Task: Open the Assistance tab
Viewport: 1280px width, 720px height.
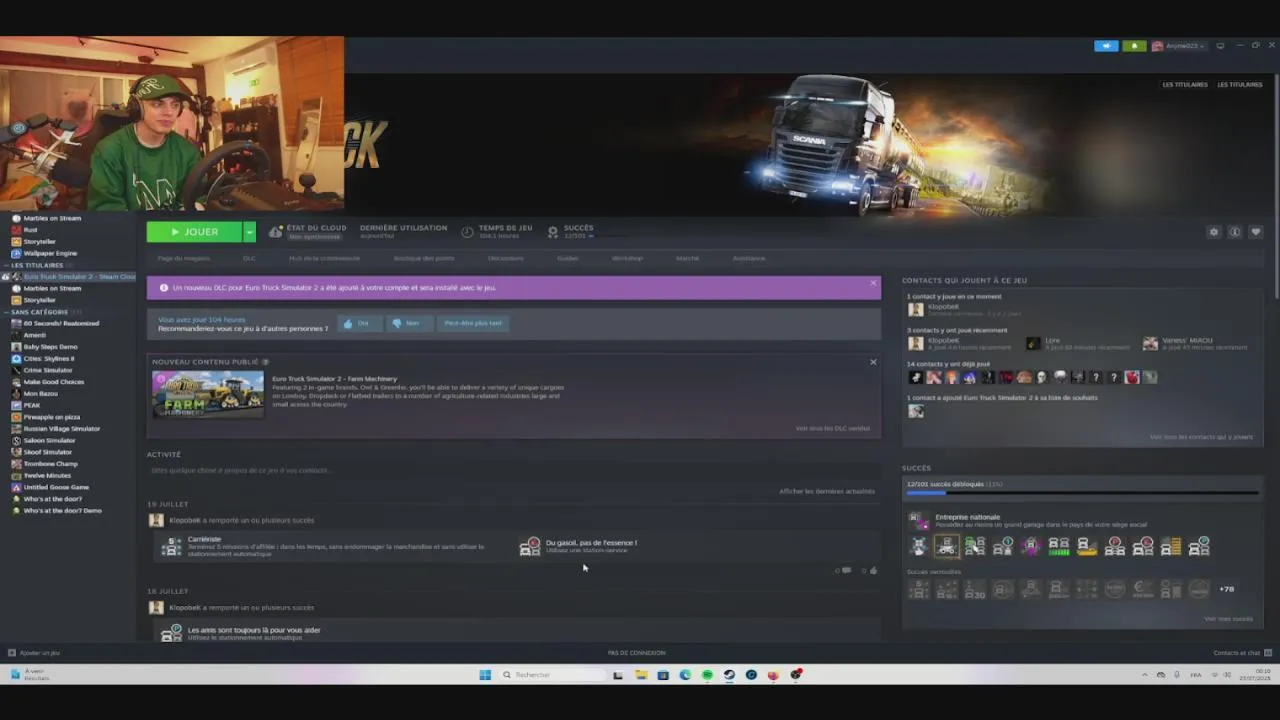Action: 749,258
